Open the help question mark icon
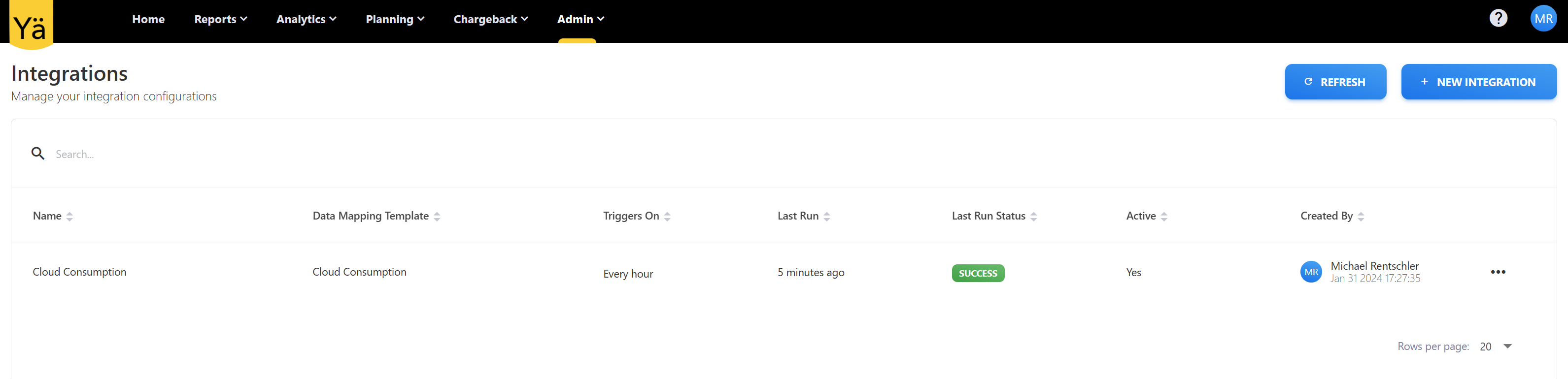Viewport: 1568px width, 379px height. pos(1498,19)
